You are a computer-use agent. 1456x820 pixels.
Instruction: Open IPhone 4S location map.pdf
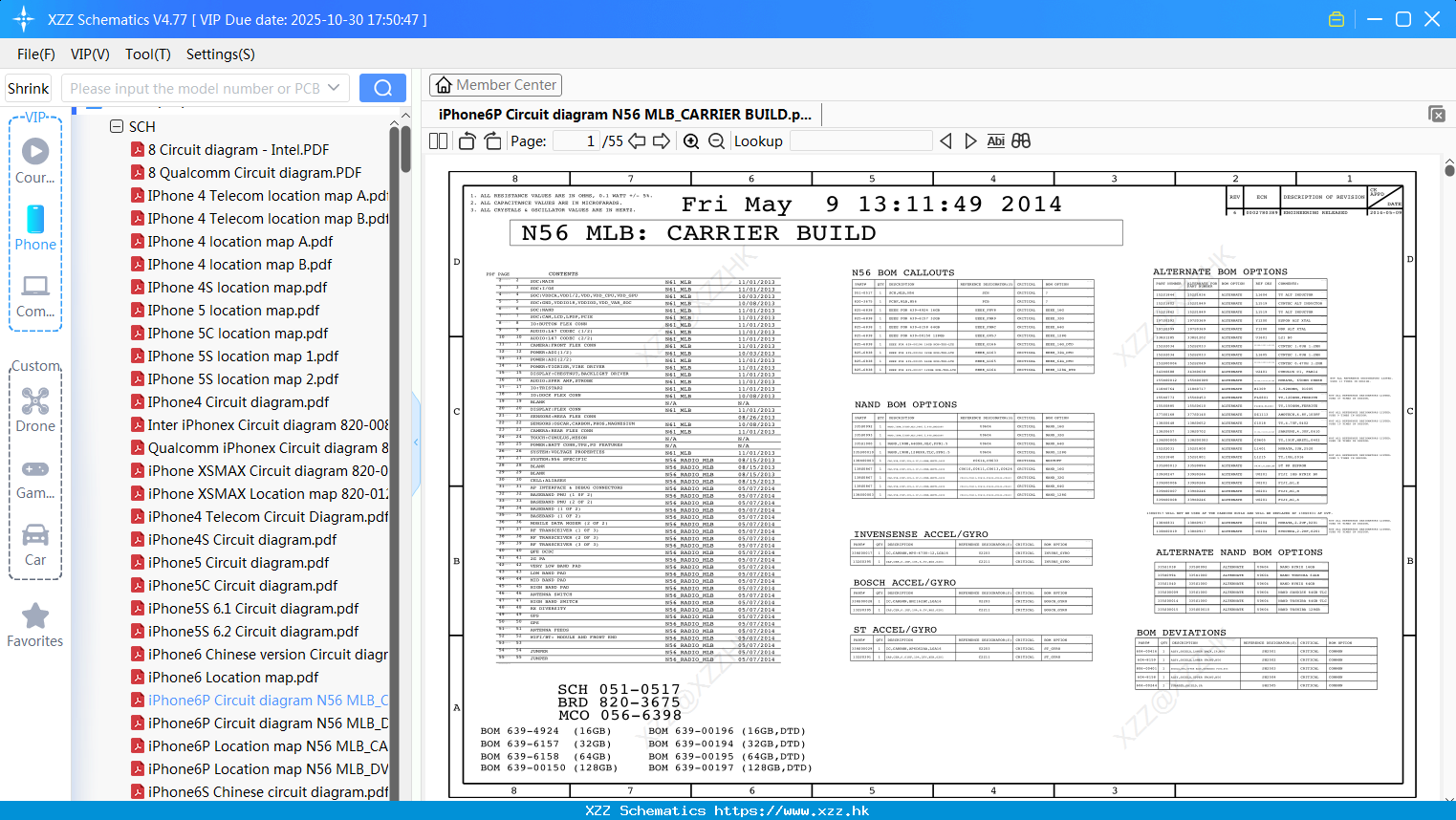(237, 287)
